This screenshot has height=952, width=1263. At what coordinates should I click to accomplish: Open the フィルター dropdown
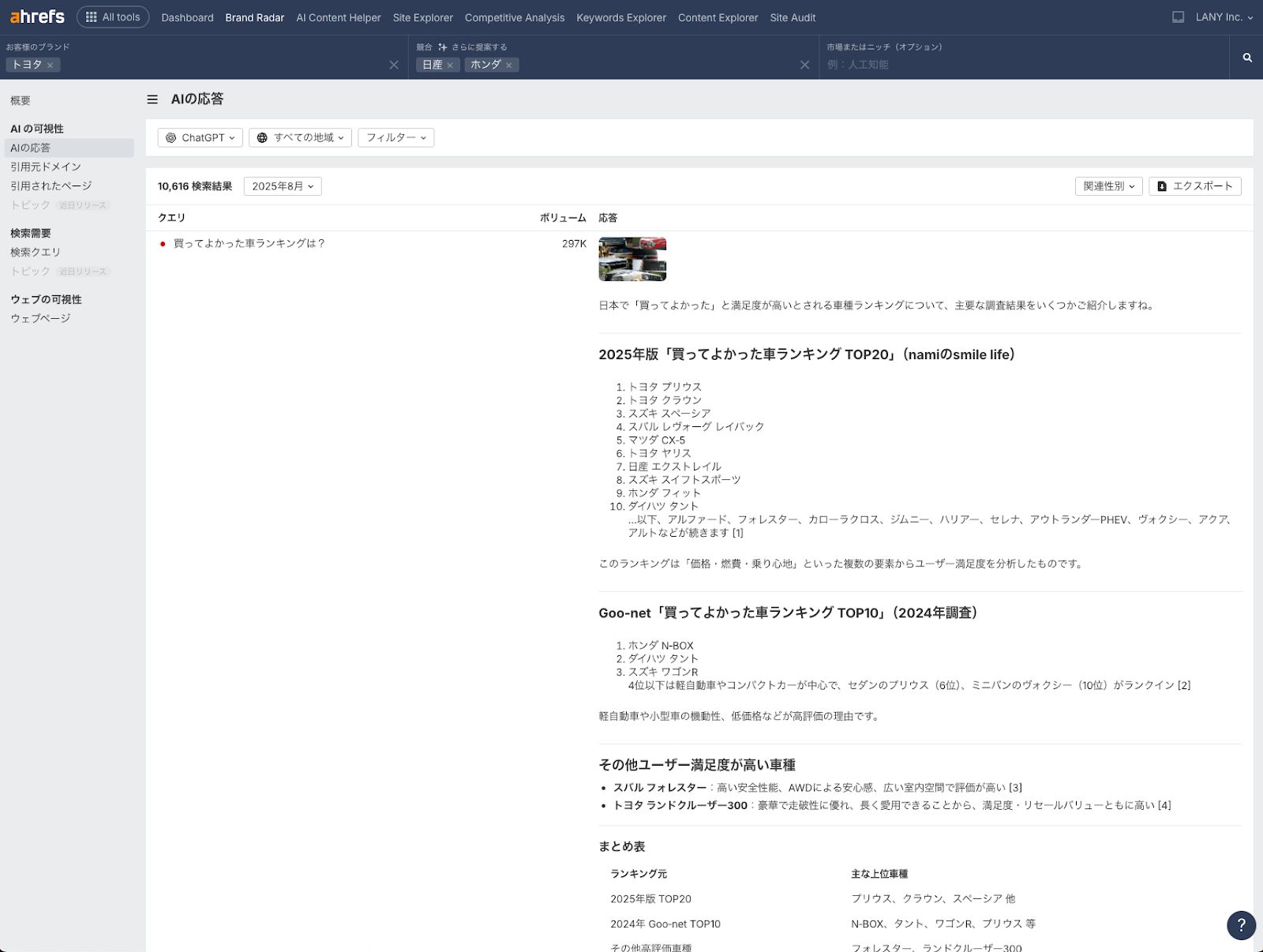point(396,137)
